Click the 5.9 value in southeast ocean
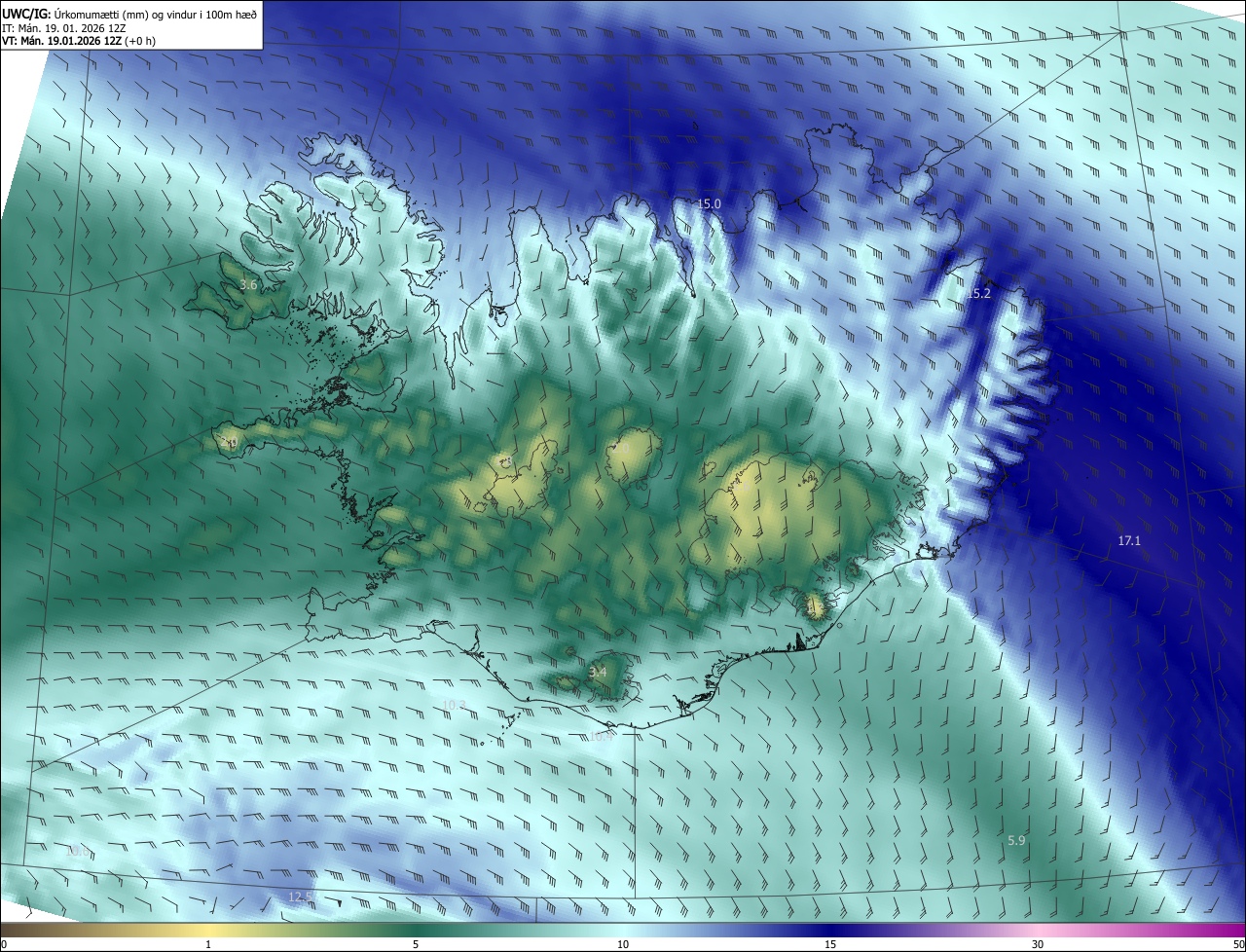 pyautogui.click(x=1015, y=840)
